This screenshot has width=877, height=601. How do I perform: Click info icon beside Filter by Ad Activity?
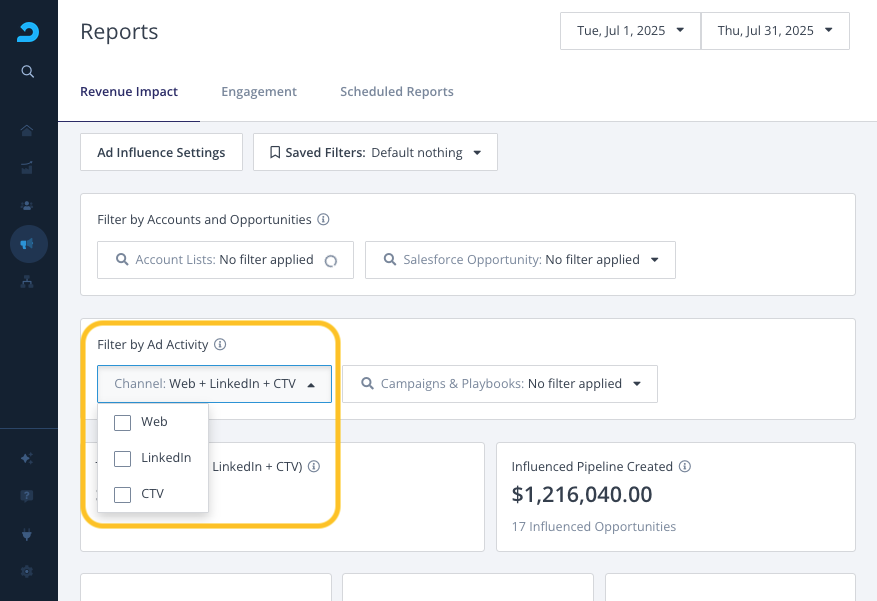(x=220, y=345)
